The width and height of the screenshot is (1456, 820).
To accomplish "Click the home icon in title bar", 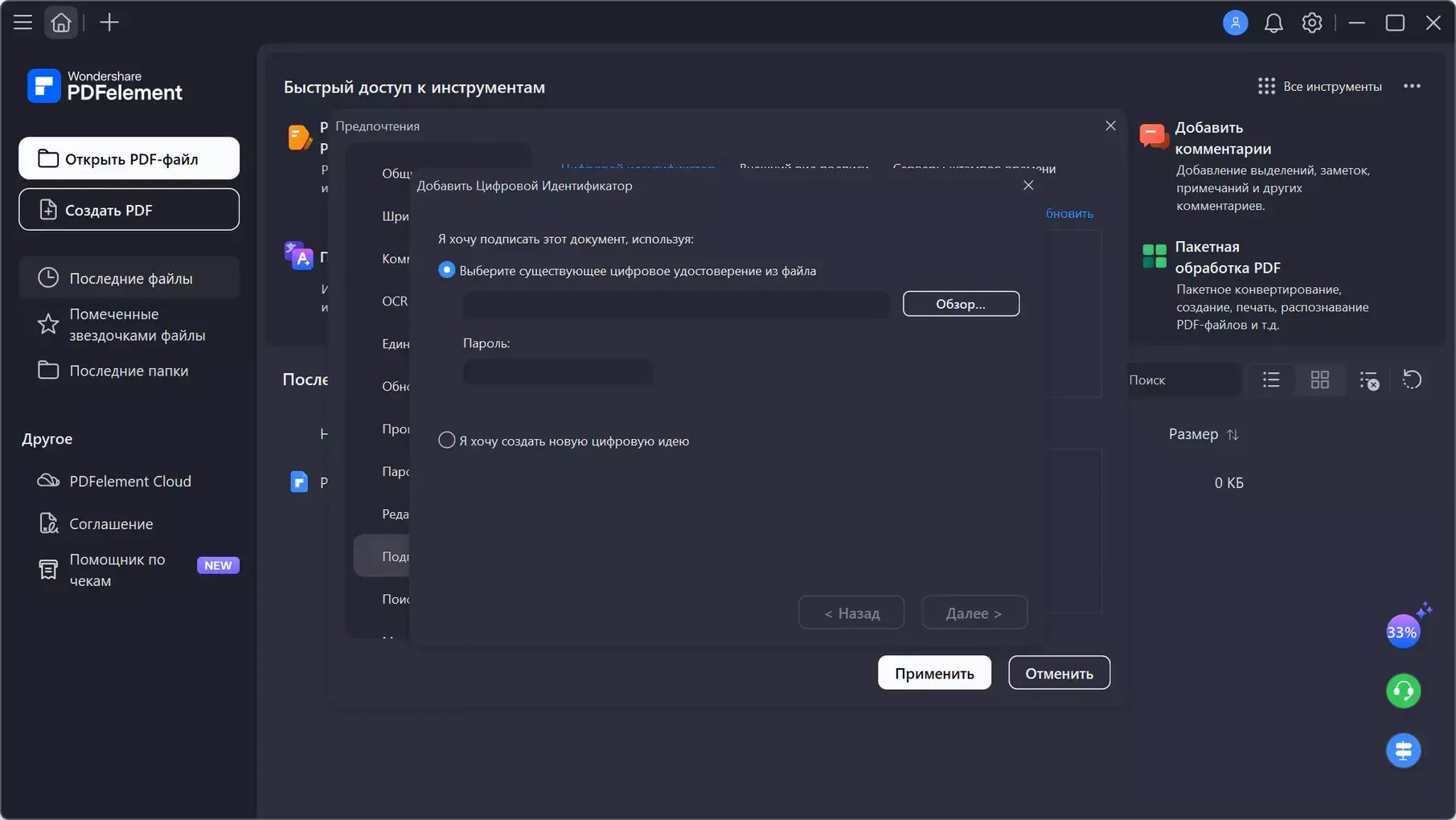I will tap(61, 23).
